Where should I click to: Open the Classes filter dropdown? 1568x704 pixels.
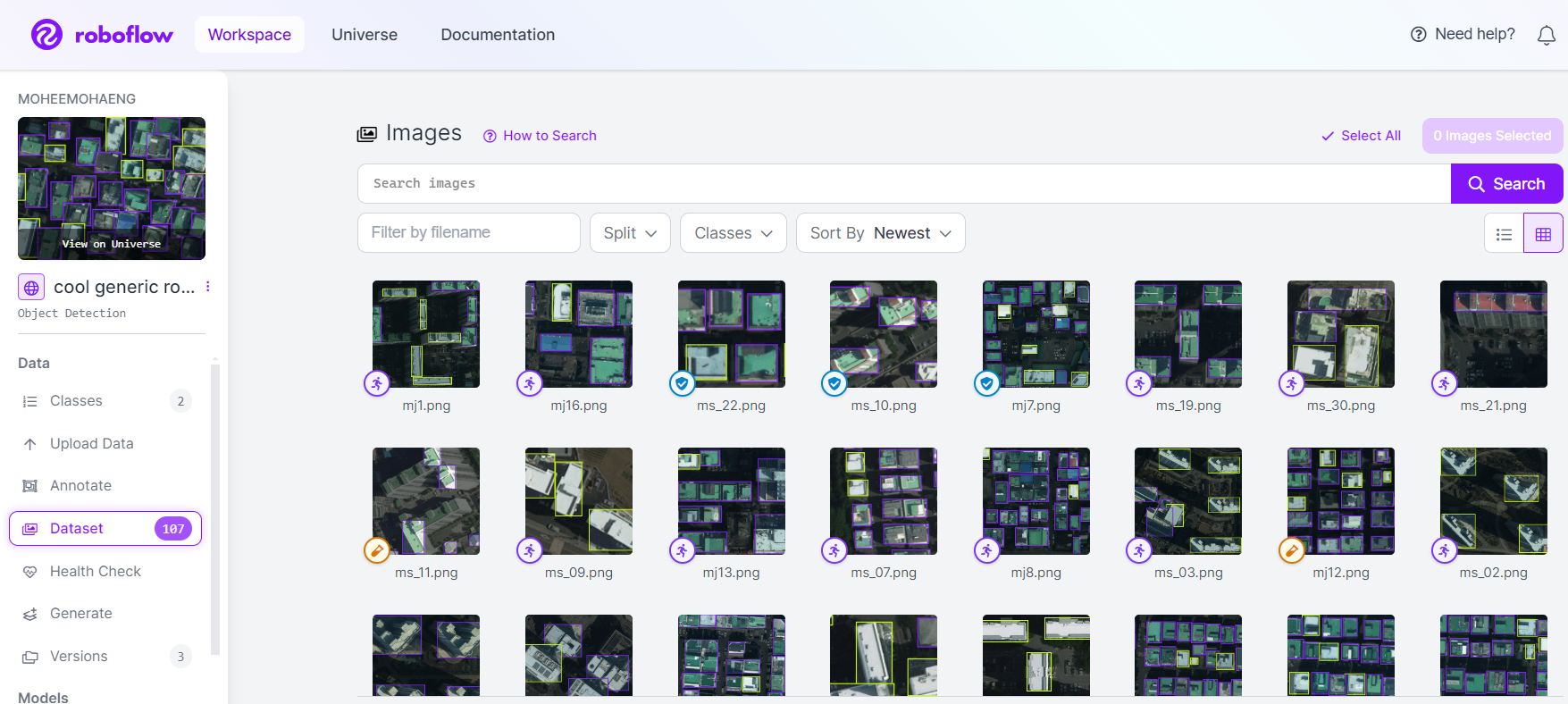pyautogui.click(x=734, y=233)
